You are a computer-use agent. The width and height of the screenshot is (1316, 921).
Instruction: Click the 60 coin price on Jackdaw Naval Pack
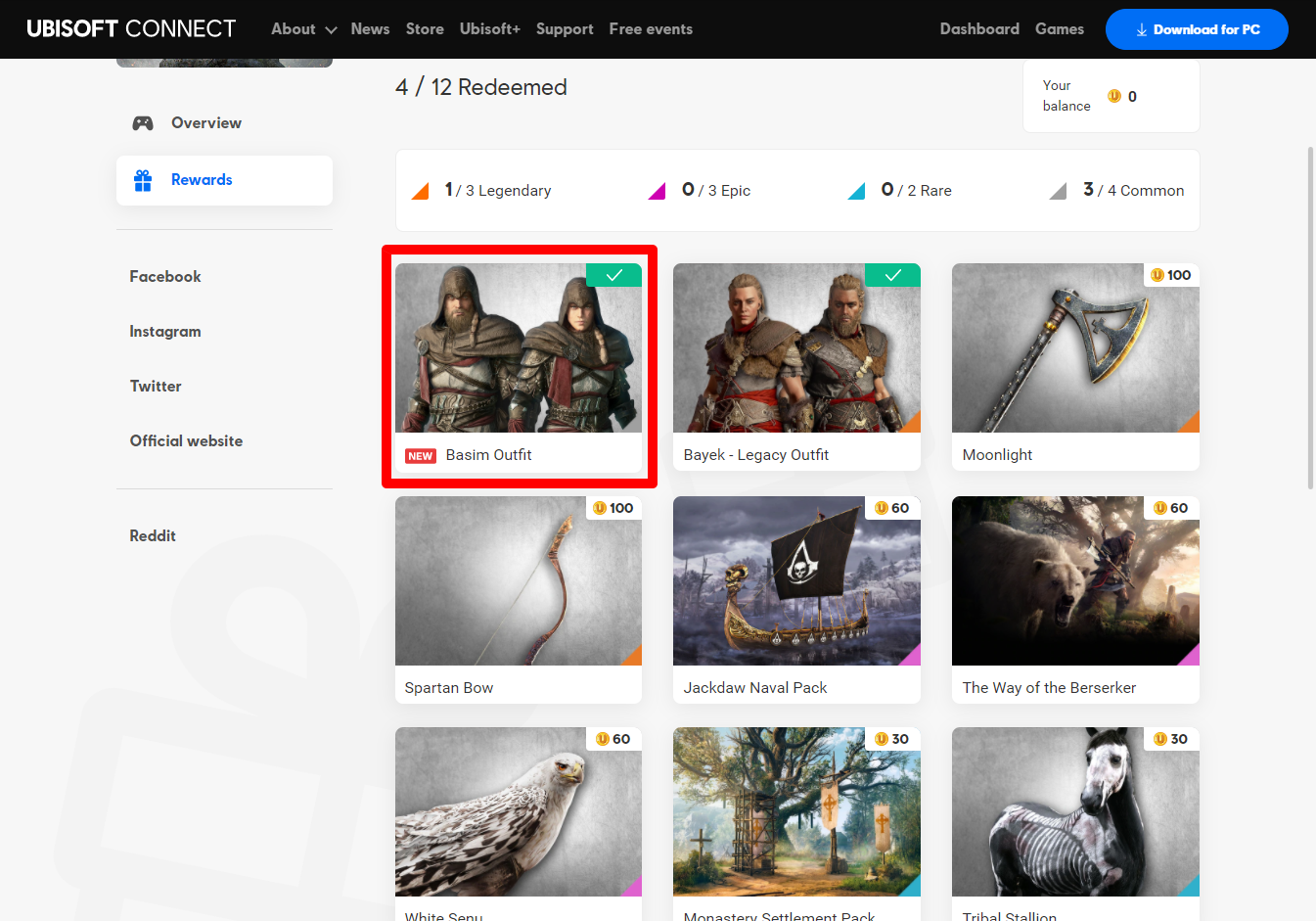point(892,508)
